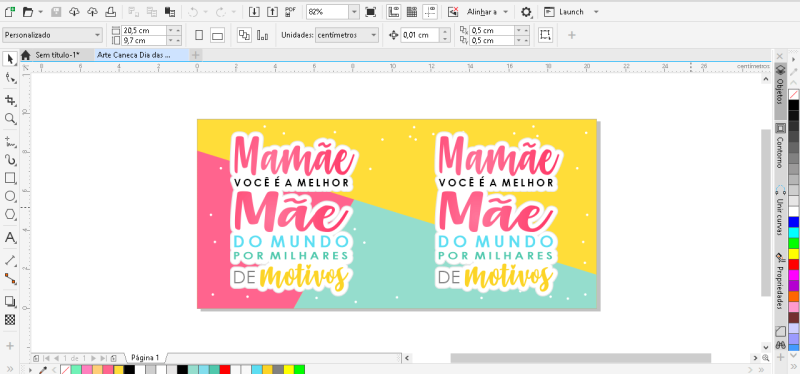The width and height of the screenshot is (800, 374).
Task: Click the Publish to PDF icon
Action: 291,12
